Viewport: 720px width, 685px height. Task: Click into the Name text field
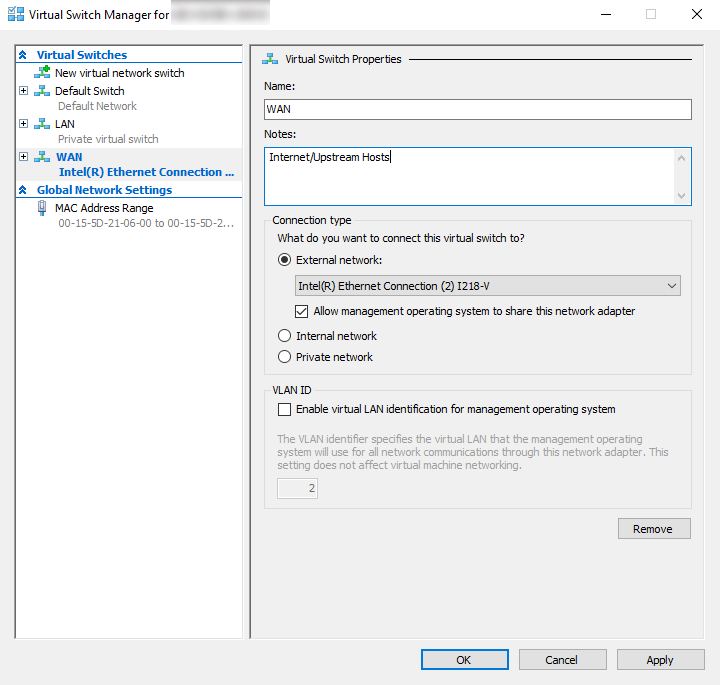point(478,109)
